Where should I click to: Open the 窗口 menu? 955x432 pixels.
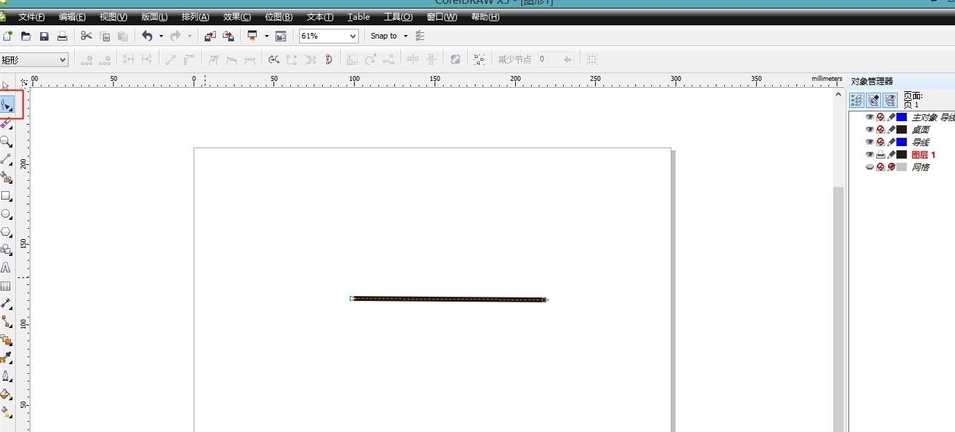[442, 17]
